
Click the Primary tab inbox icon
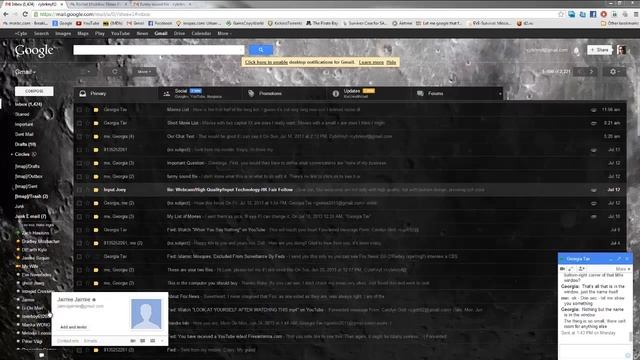83,93
